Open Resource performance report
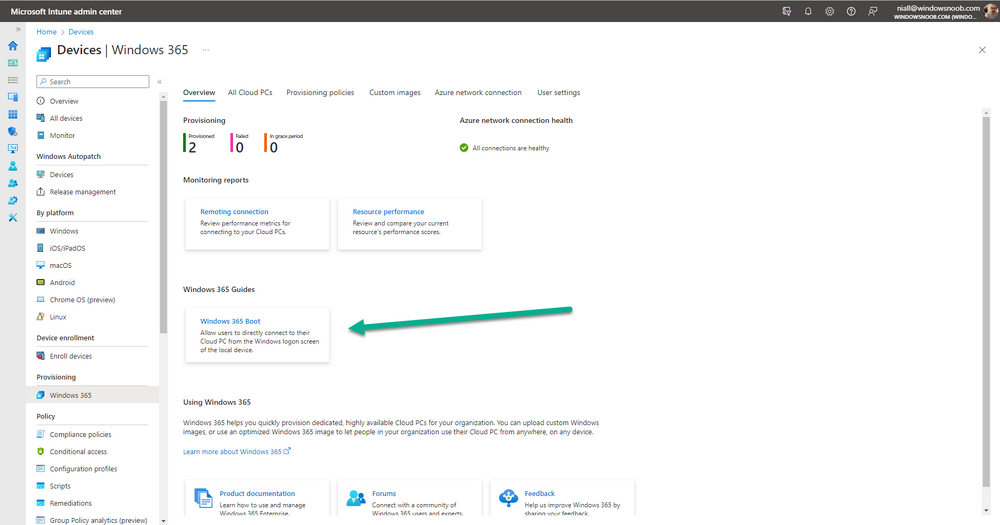 click(x=388, y=212)
